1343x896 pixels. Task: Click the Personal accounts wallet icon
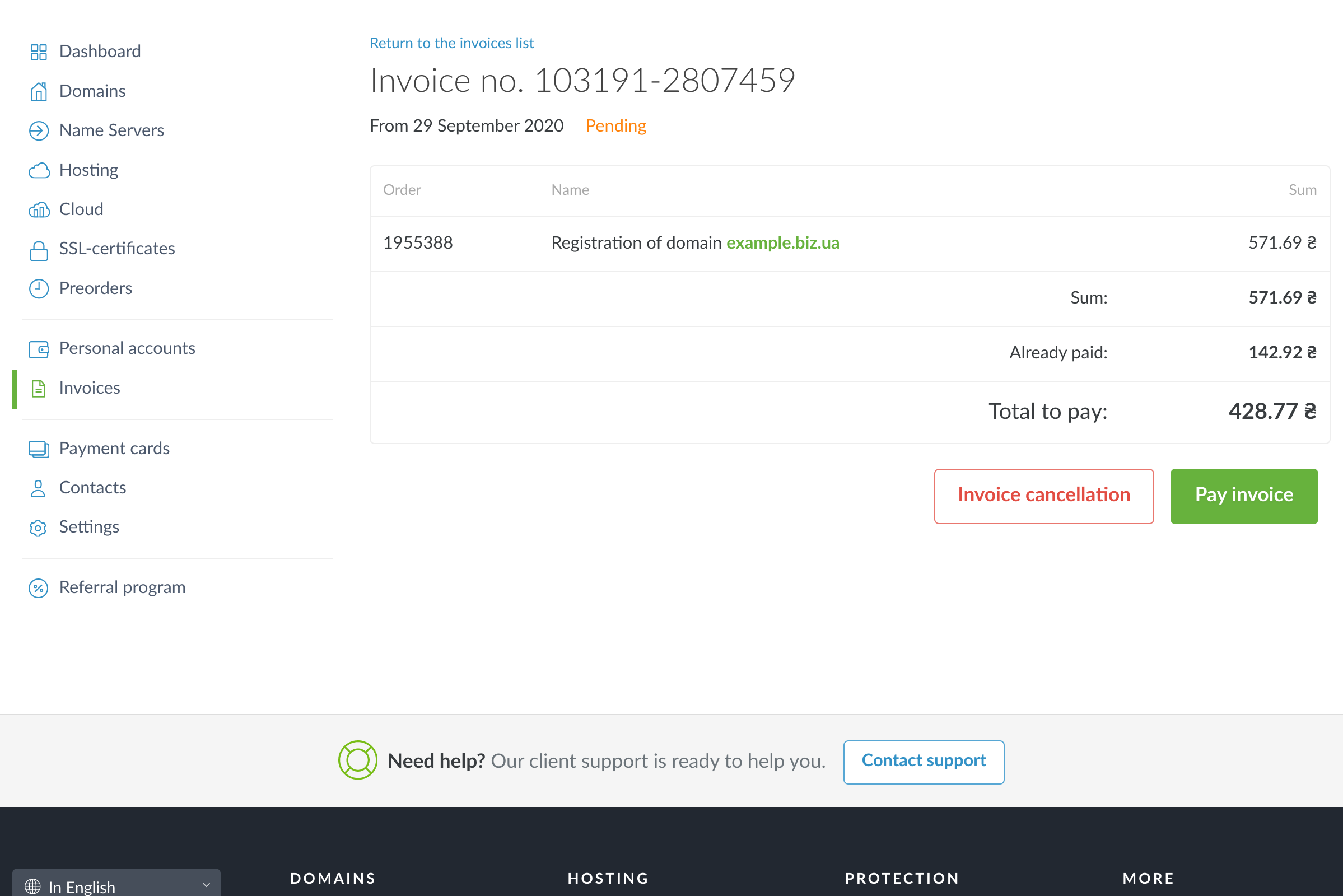click(38, 349)
